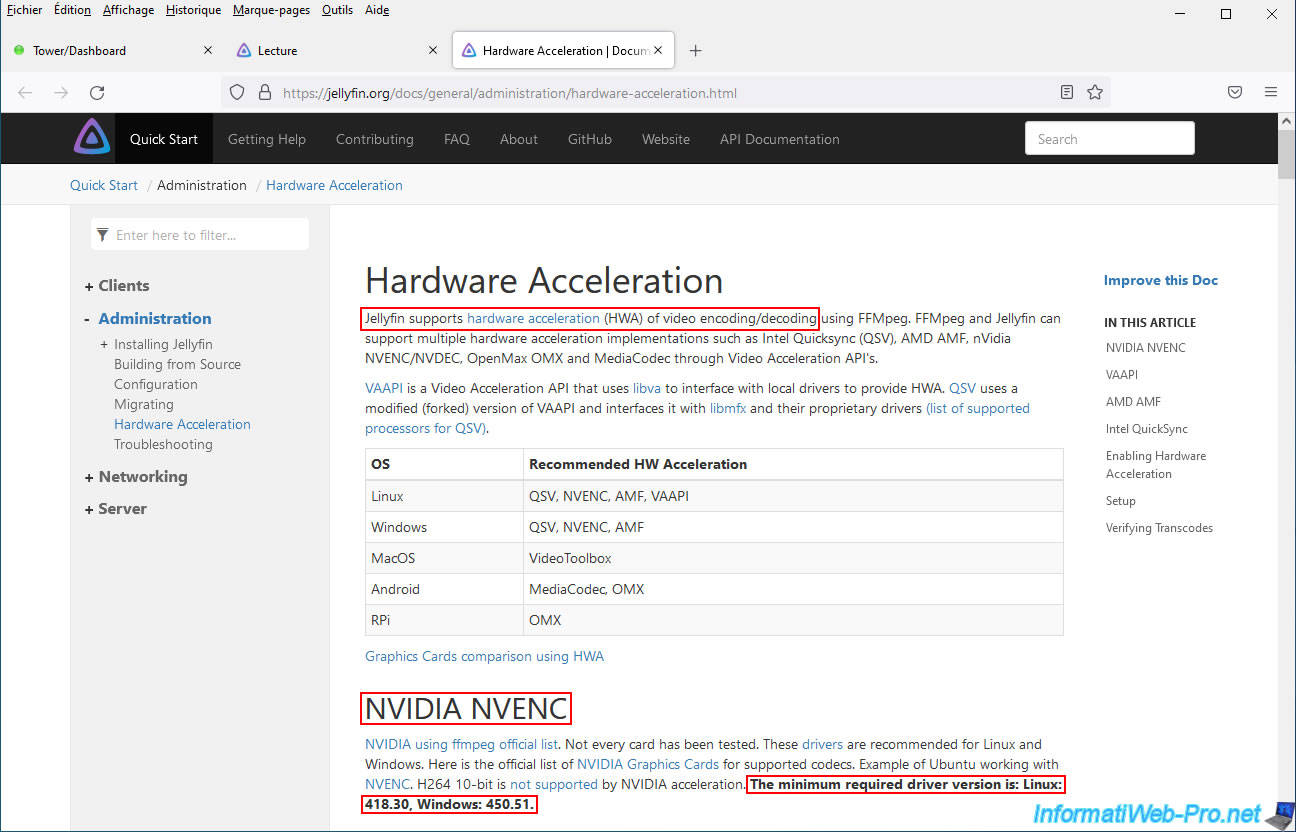Open the Improve this Doc link

click(x=1160, y=280)
